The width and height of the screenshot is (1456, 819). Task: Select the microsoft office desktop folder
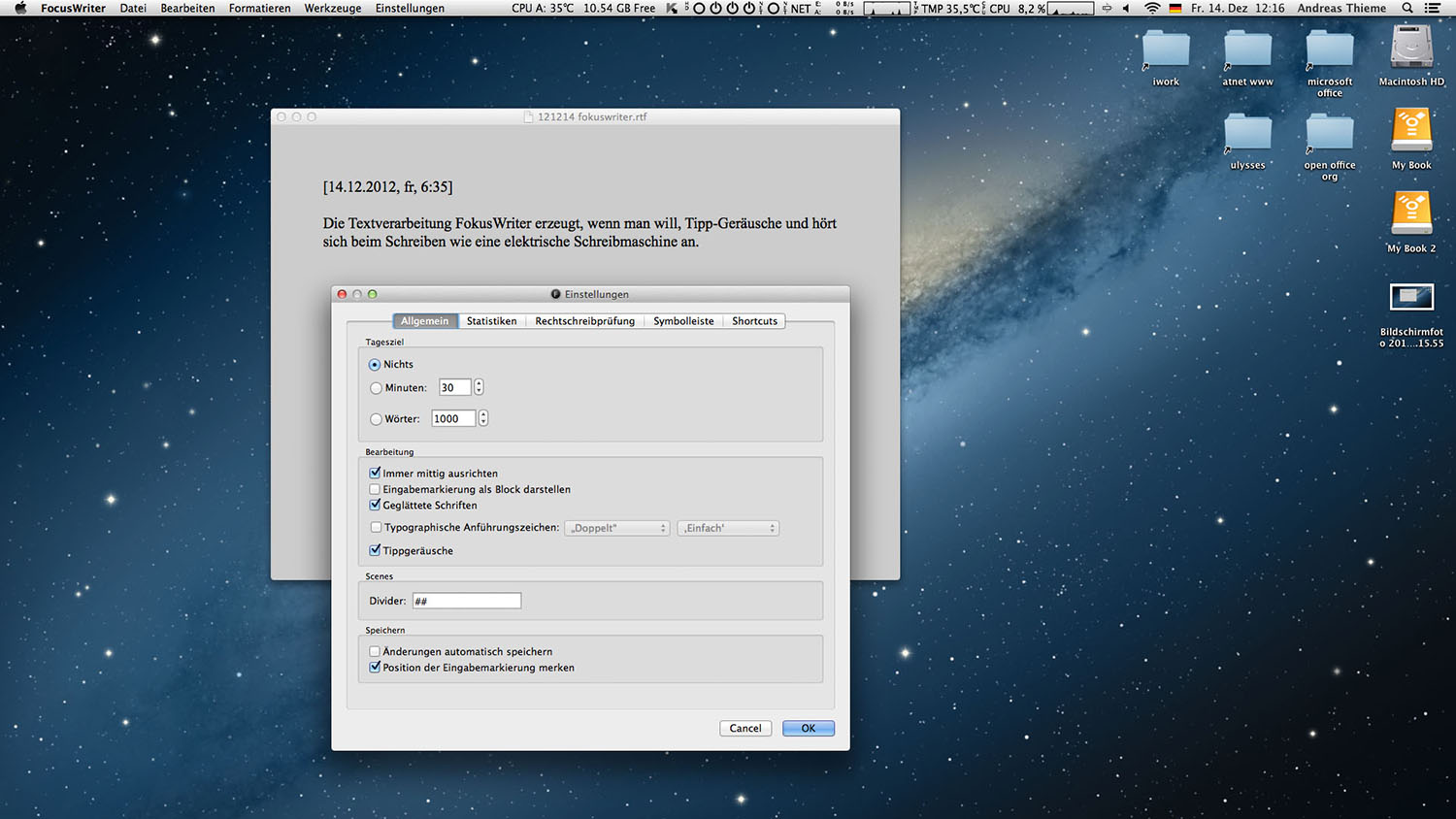pyautogui.click(x=1330, y=51)
